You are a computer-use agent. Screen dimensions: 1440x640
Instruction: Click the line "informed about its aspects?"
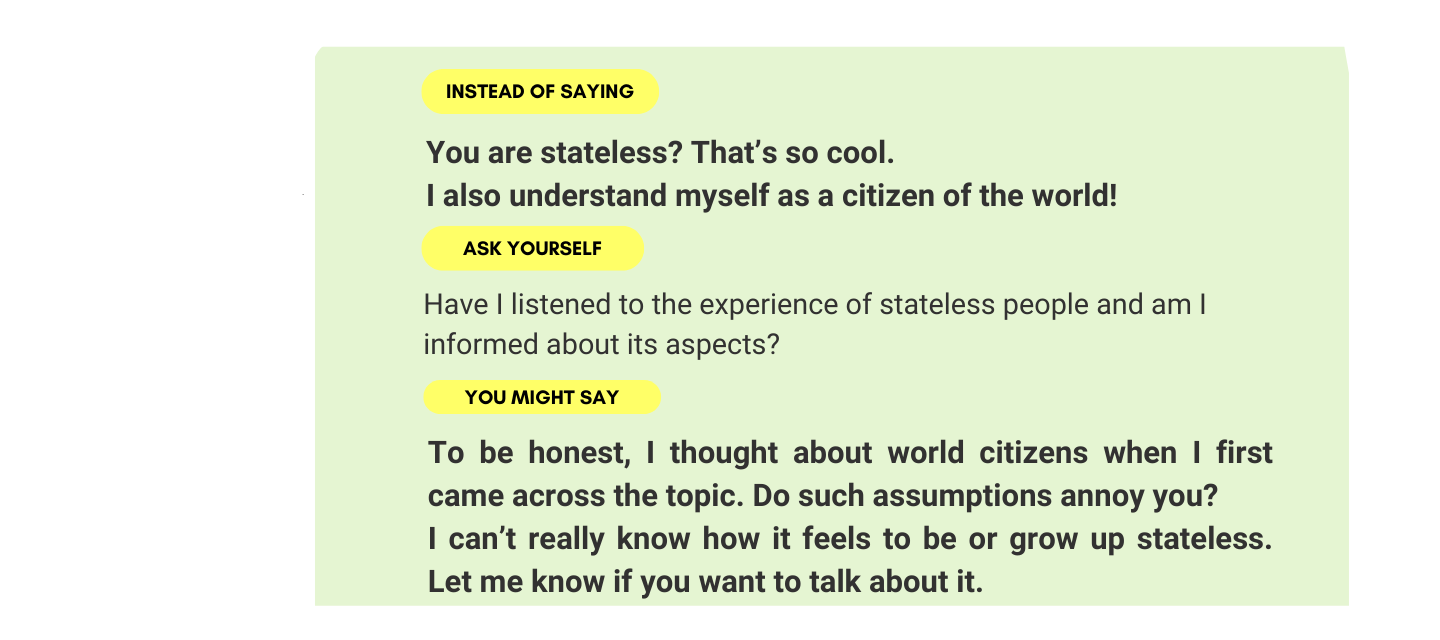click(x=601, y=344)
